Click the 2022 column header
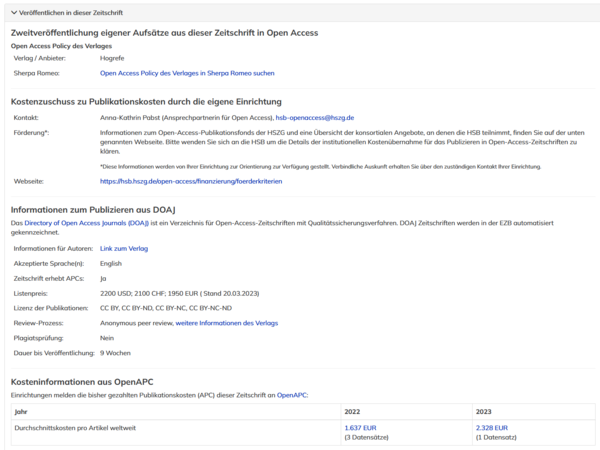 (352, 410)
